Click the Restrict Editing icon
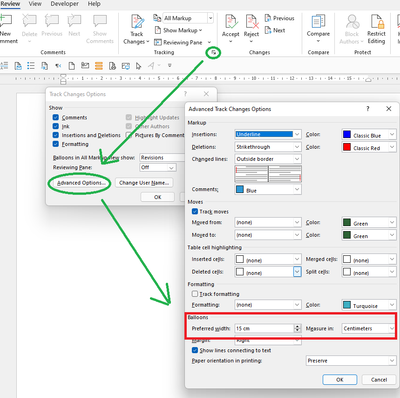400x398 pixels. 377,21
